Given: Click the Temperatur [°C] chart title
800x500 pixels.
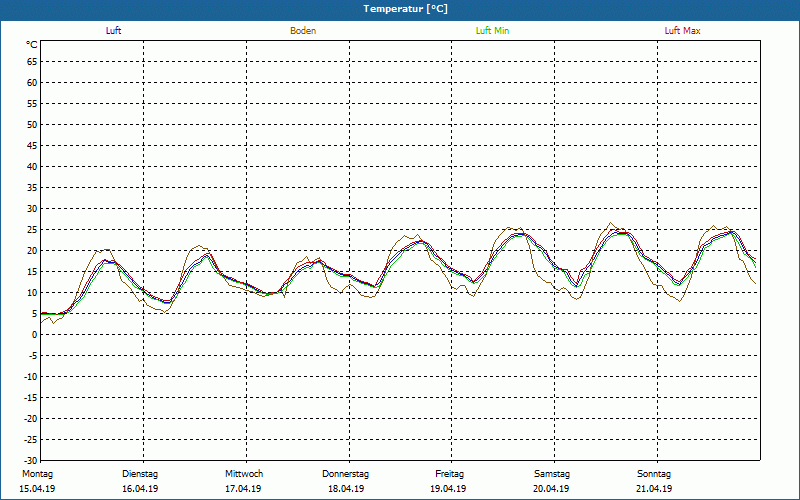Looking at the screenshot, I should [406, 9].
